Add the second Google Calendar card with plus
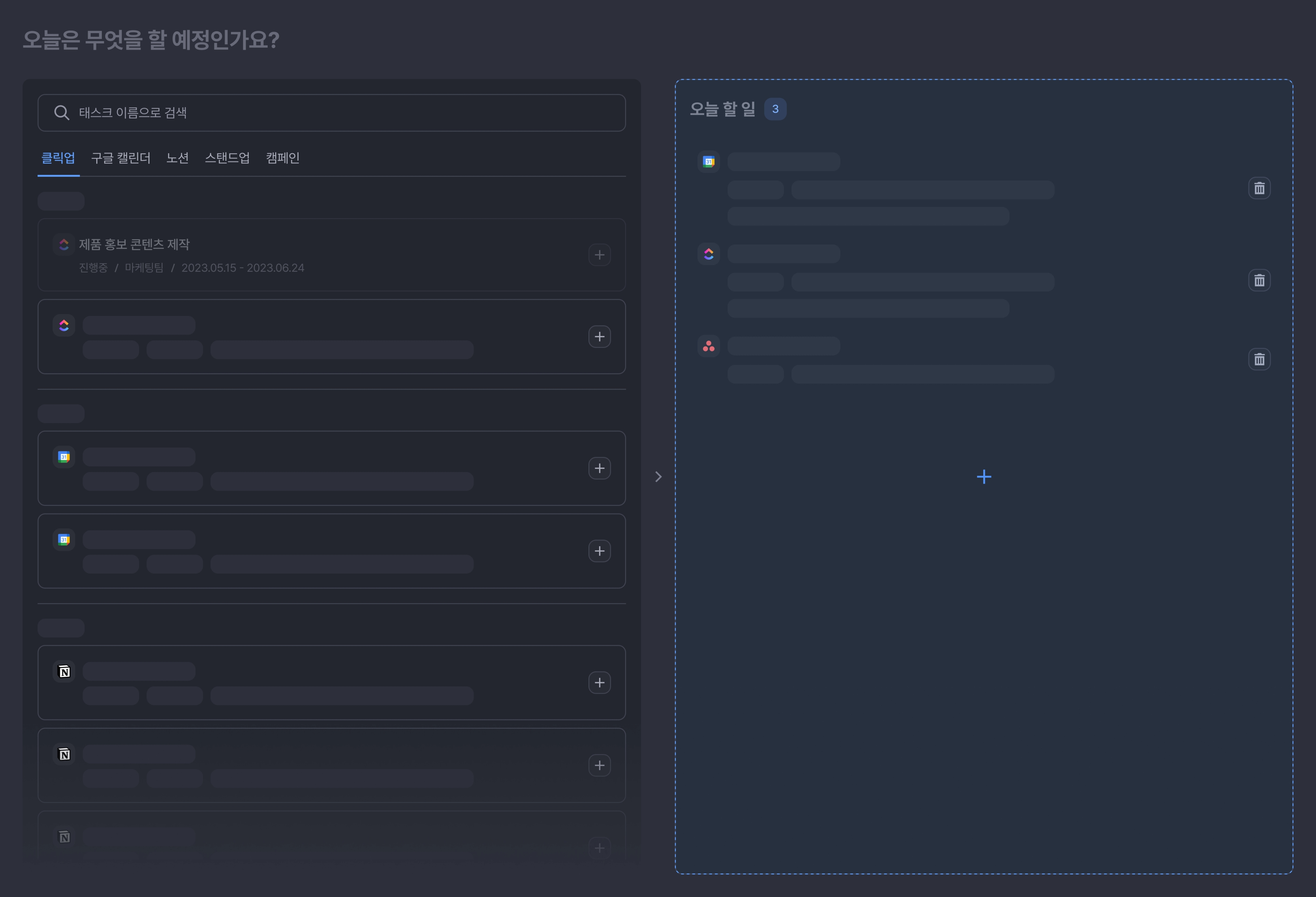Image resolution: width=1316 pixels, height=897 pixels. pyautogui.click(x=600, y=551)
